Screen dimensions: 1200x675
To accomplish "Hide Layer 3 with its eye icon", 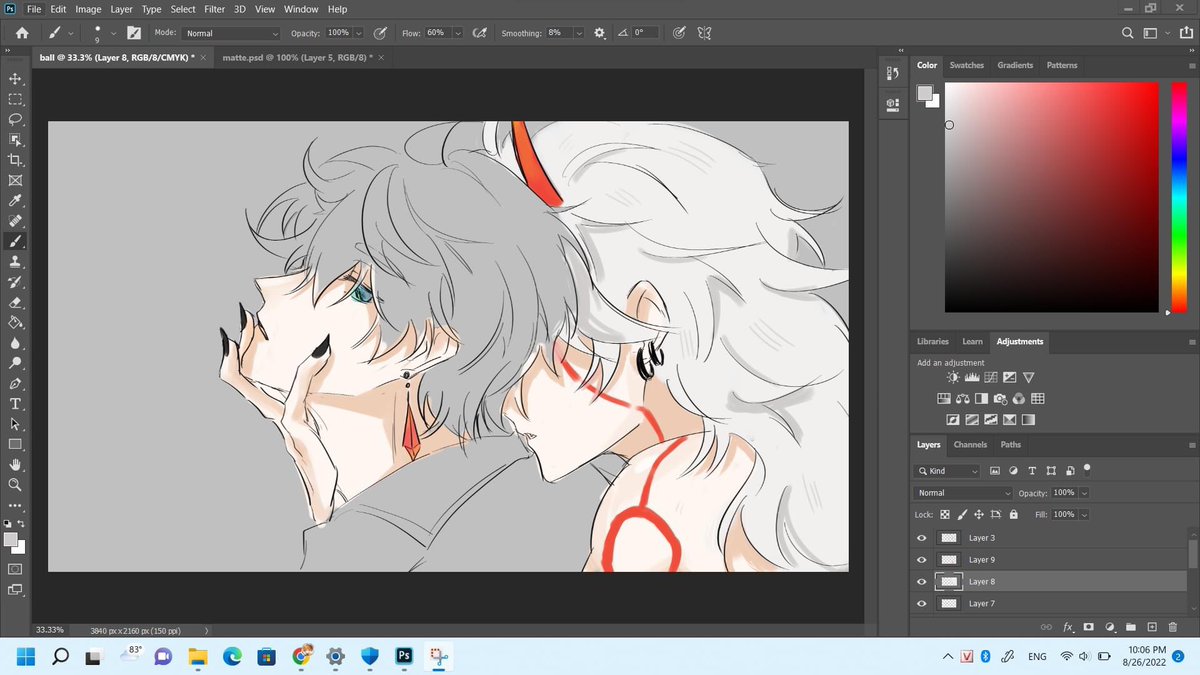I will [922, 538].
